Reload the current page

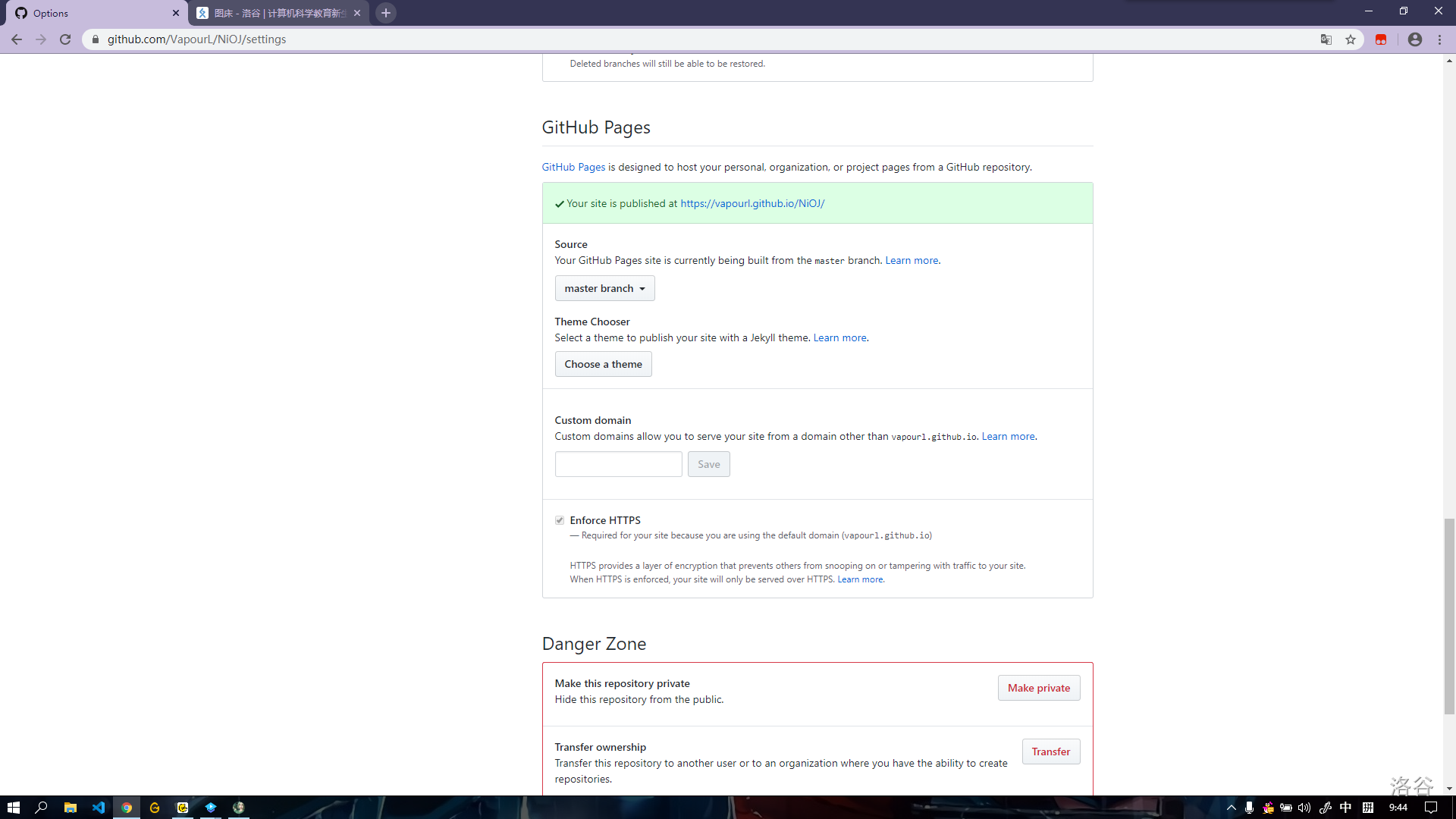[x=65, y=39]
